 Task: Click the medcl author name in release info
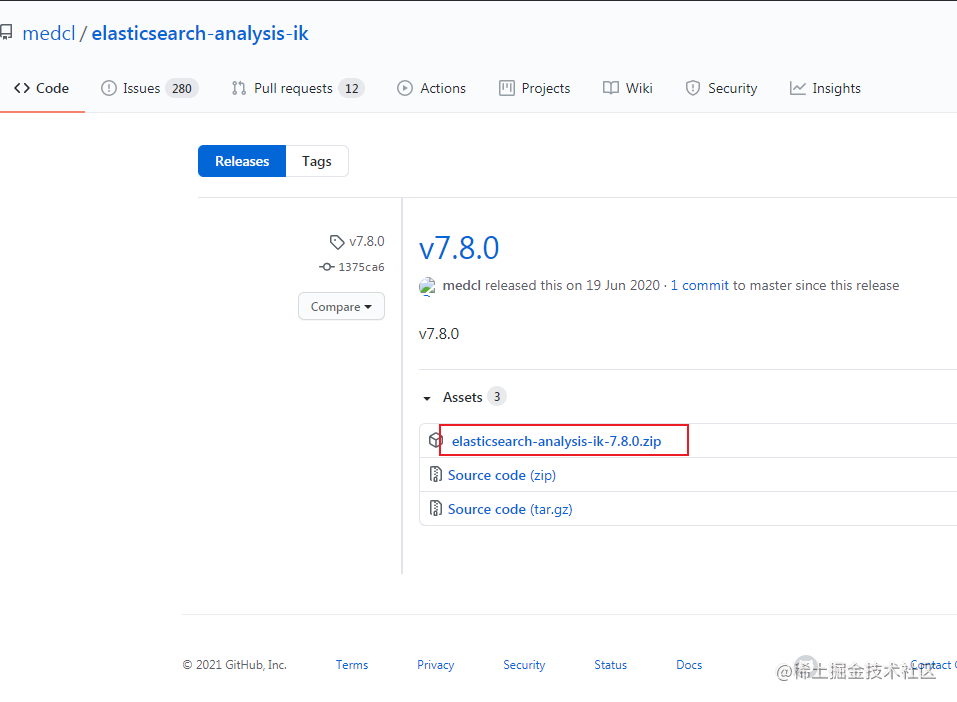(x=461, y=285)
